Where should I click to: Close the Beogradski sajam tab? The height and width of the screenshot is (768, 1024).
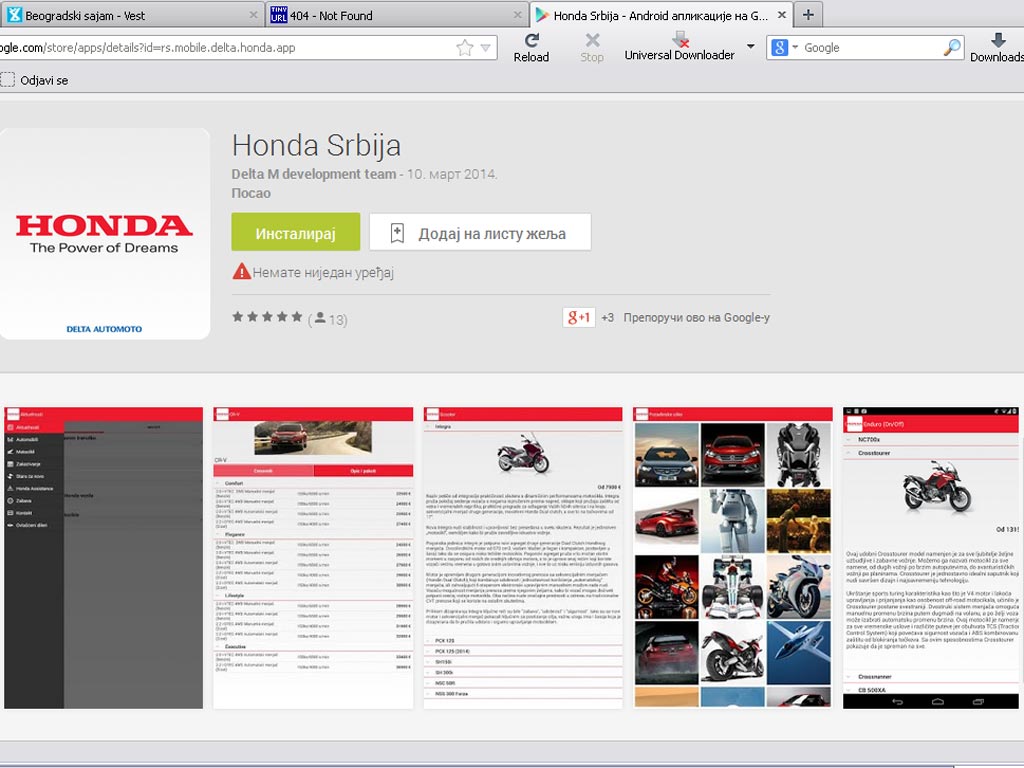253,14
